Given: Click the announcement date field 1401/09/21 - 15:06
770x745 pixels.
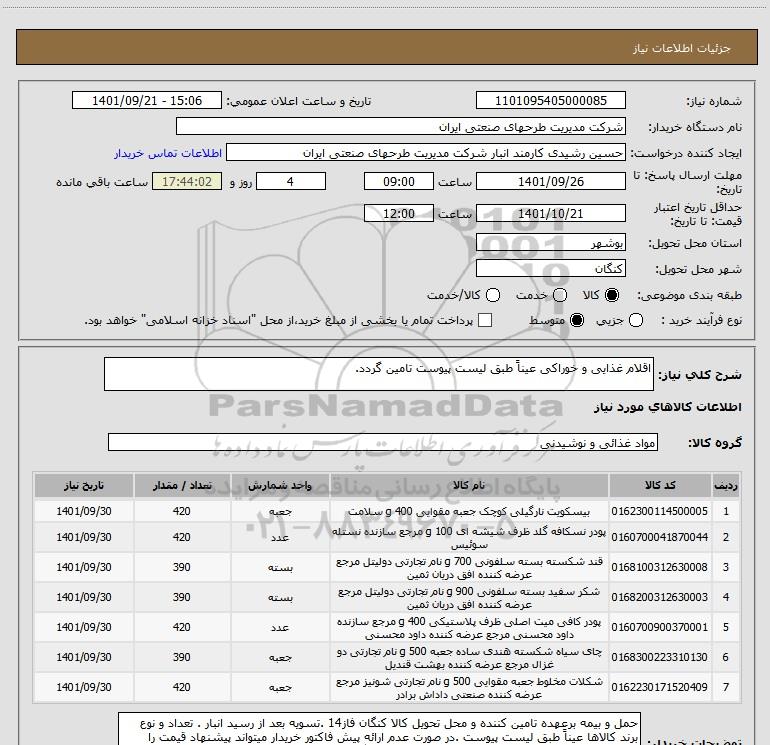Looking at the screenshot, I should point(147,100).
